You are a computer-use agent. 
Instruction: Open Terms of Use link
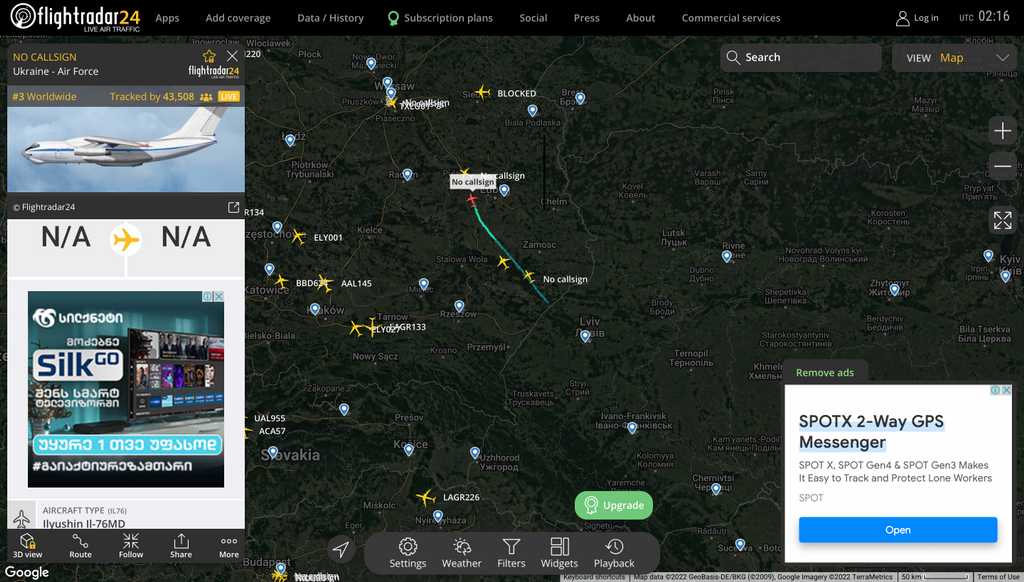tap(999, 577)
